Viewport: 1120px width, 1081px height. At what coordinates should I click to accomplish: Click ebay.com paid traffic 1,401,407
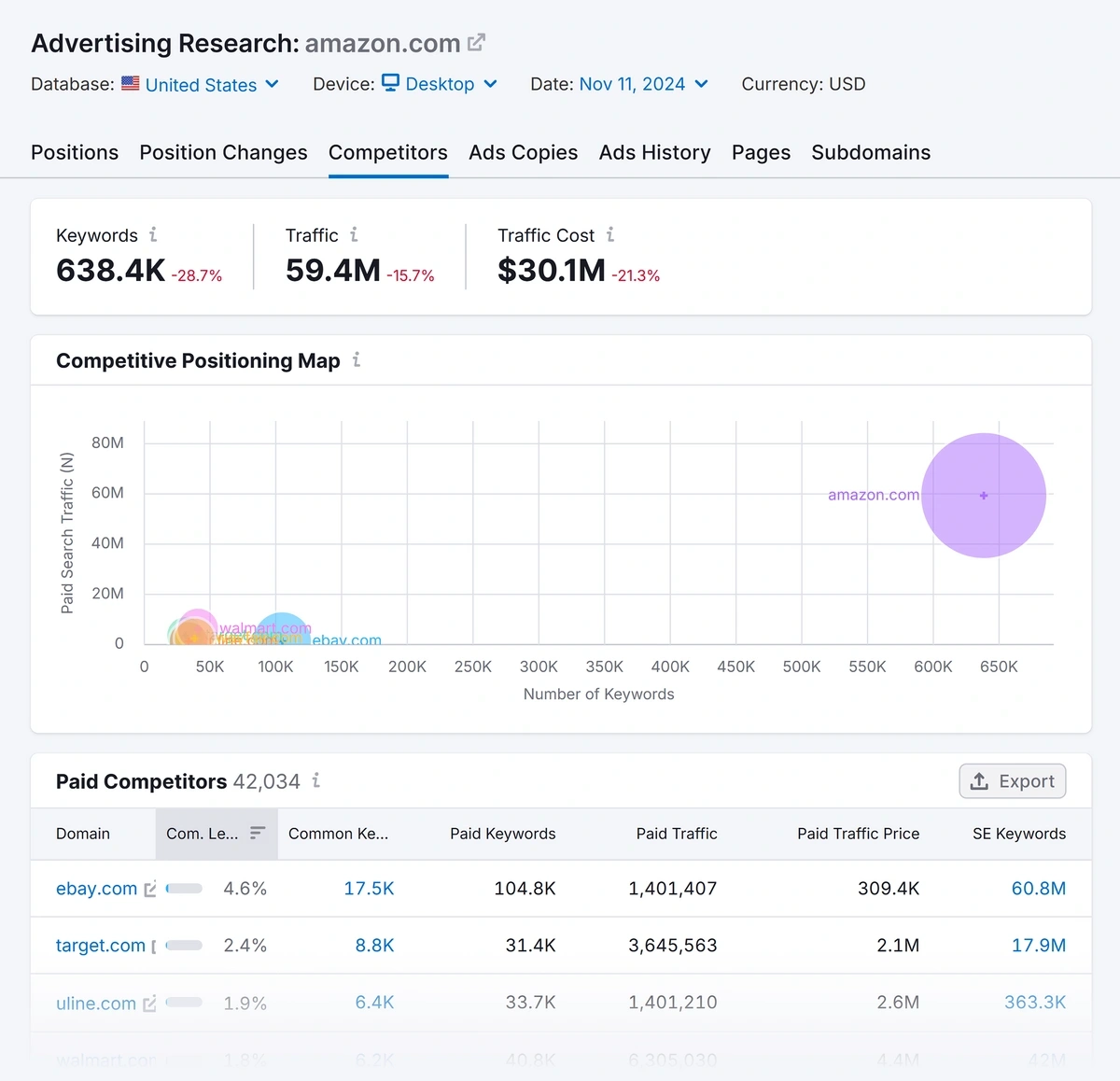[673, 889]
